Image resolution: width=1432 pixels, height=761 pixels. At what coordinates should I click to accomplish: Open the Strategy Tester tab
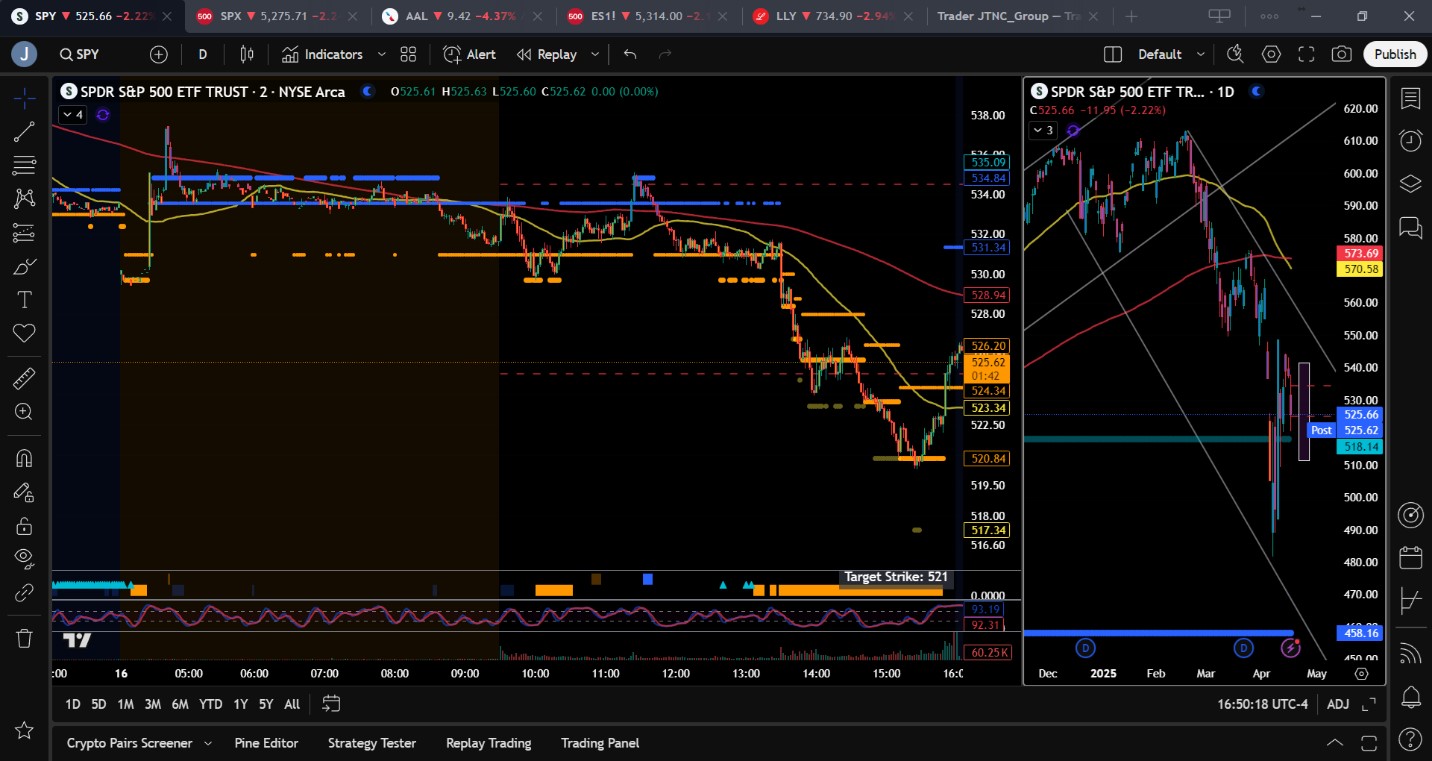tap(372, 743)
